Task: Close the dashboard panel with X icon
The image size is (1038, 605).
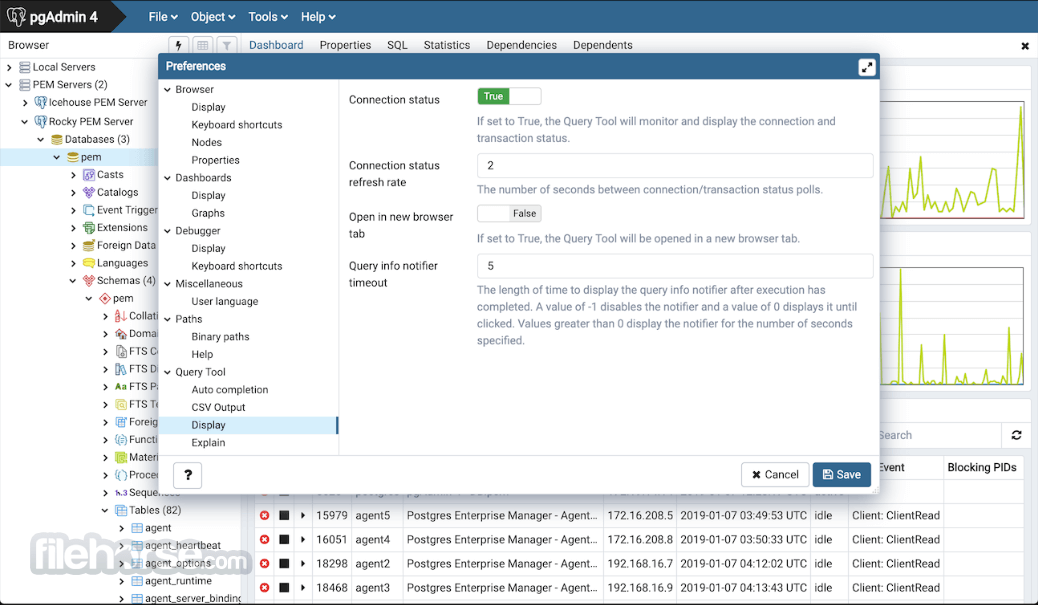Action: tap(1025, 46)
